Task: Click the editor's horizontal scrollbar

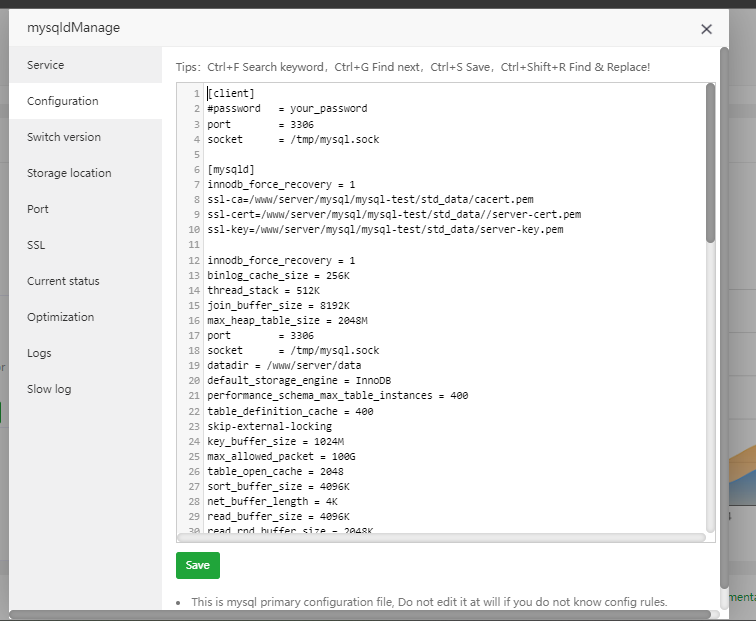Action: tap(440, 537)
